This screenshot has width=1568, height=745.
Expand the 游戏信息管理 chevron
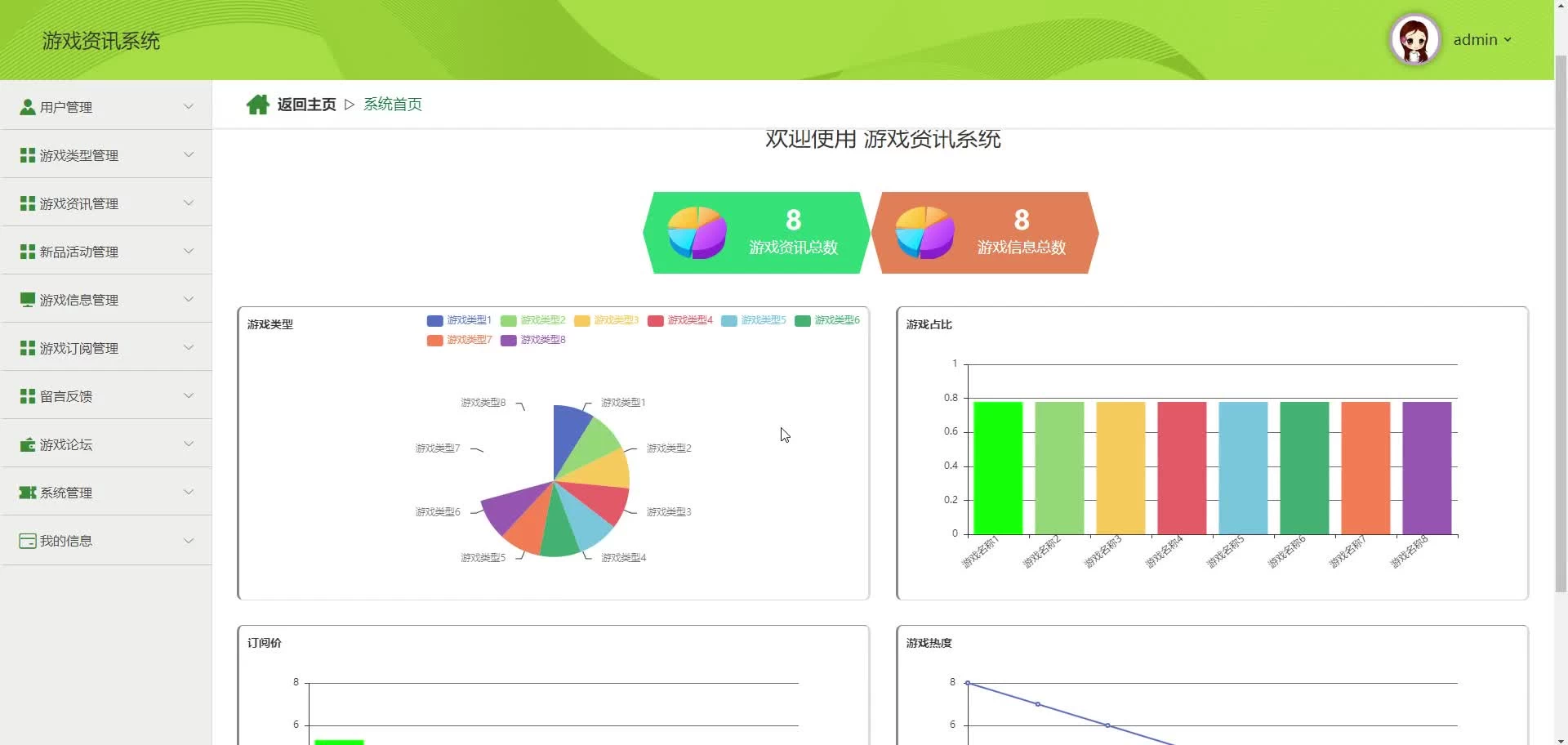pyautogui.click(x=189, y=299)
